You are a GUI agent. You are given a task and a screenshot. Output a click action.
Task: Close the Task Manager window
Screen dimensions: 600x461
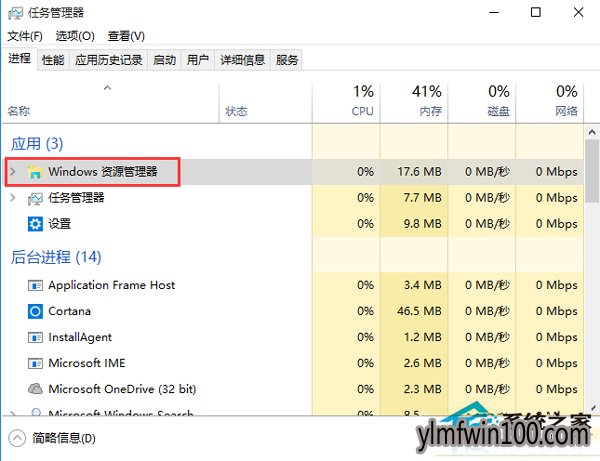579,13
